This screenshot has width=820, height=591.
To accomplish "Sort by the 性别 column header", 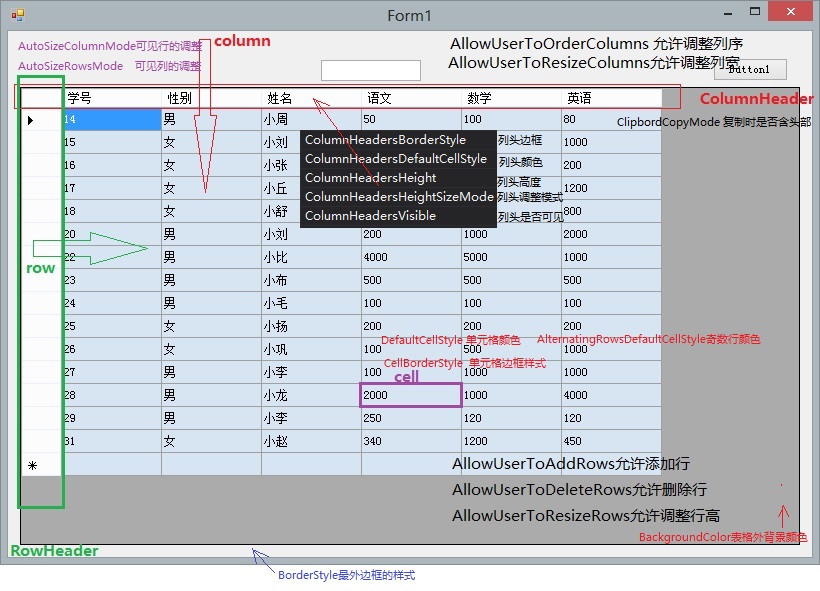I will 211,98.
